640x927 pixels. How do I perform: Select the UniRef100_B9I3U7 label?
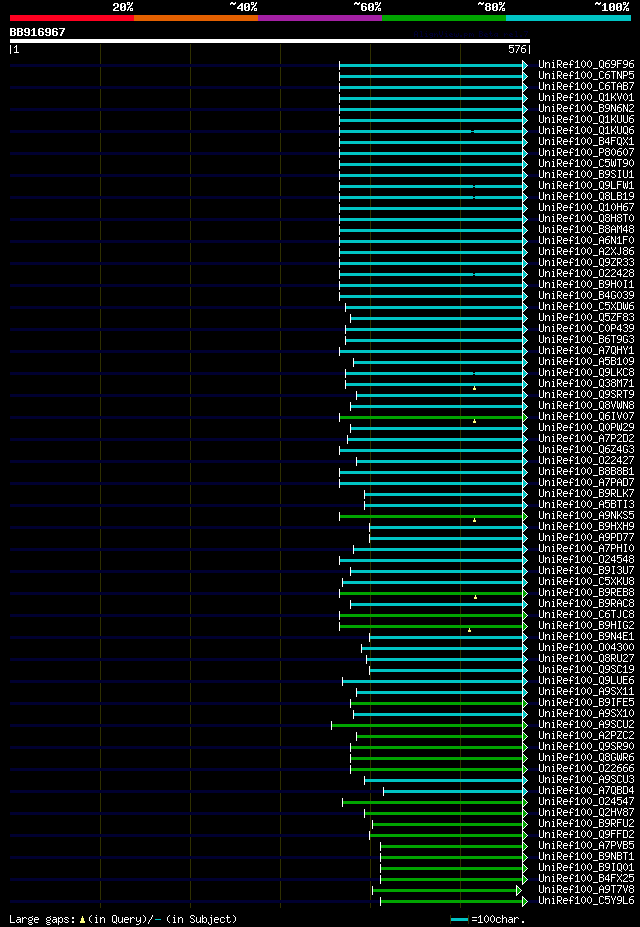586,571
